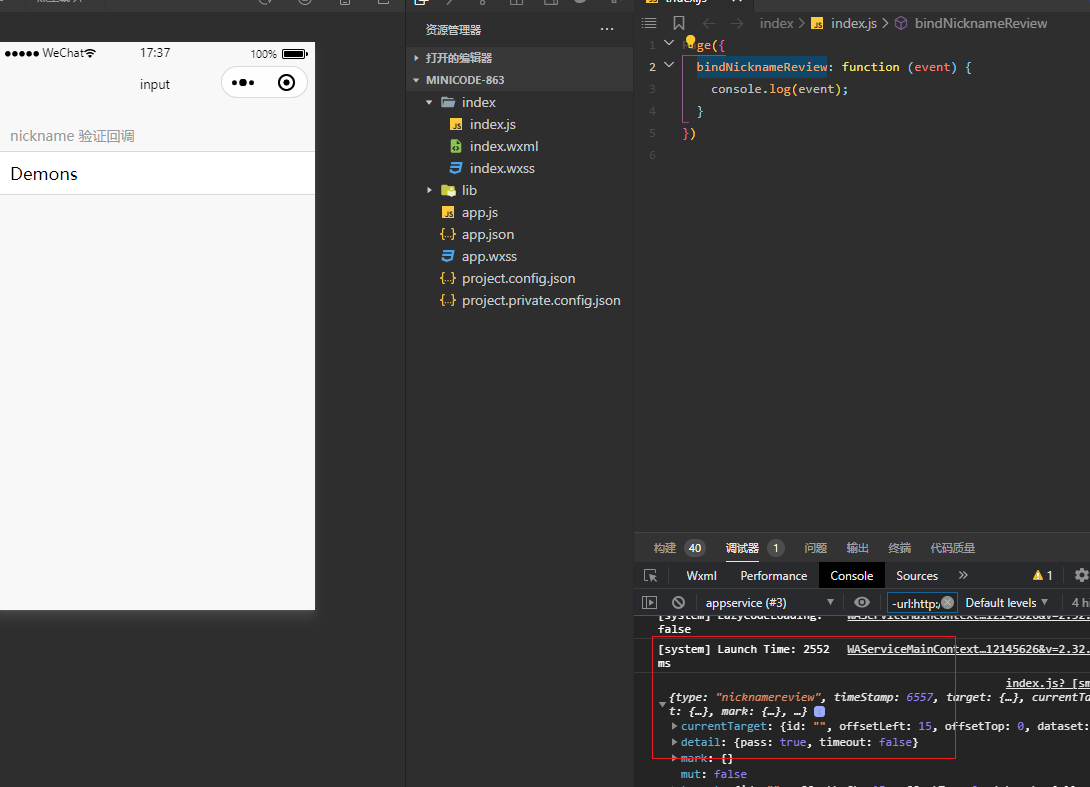Open the appservice (#3) context dropdown
Viewport: 1090px width, 787px height.
[769, 602]
